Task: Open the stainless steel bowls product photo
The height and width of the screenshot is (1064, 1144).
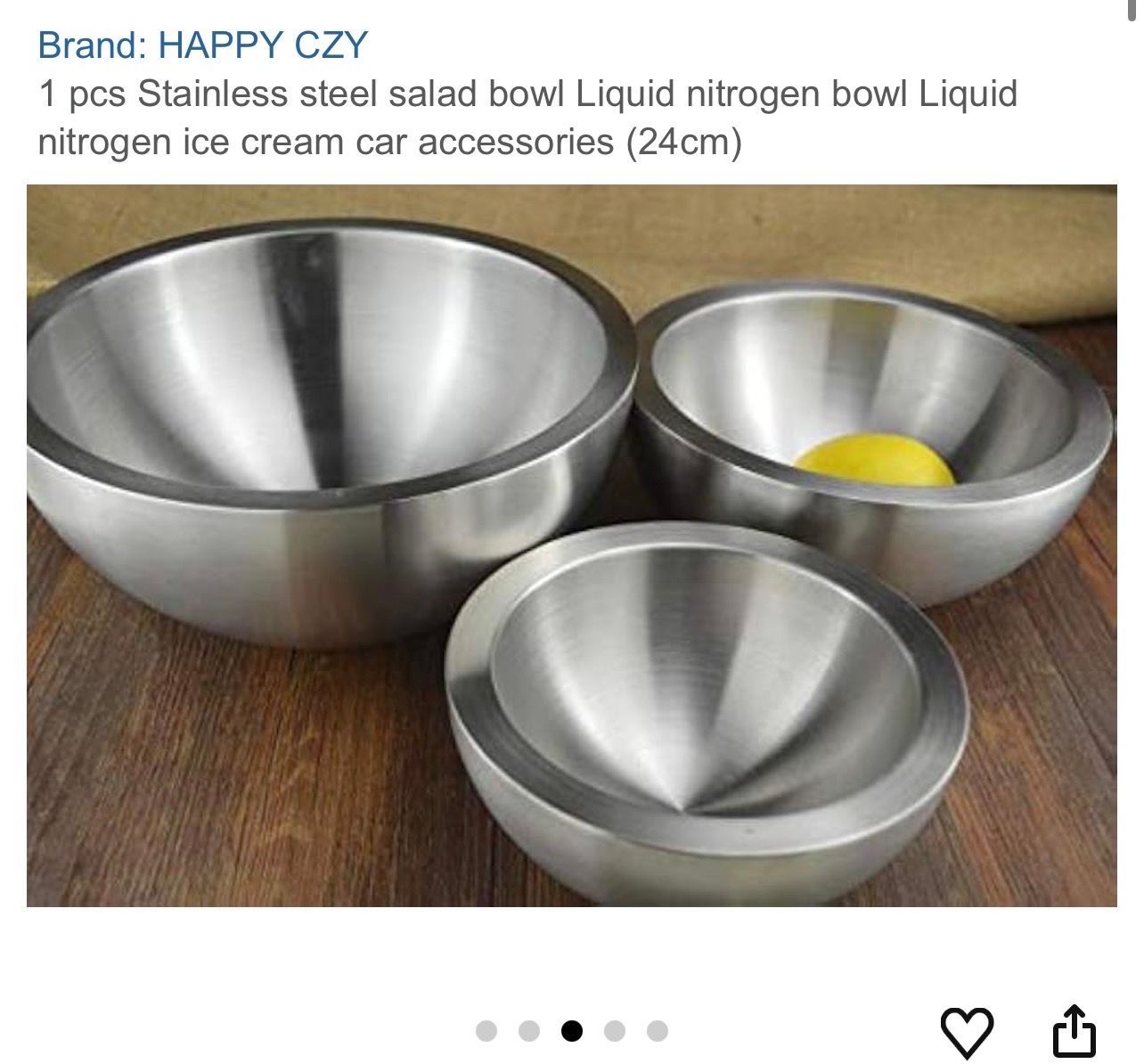Action: point(572,545)
